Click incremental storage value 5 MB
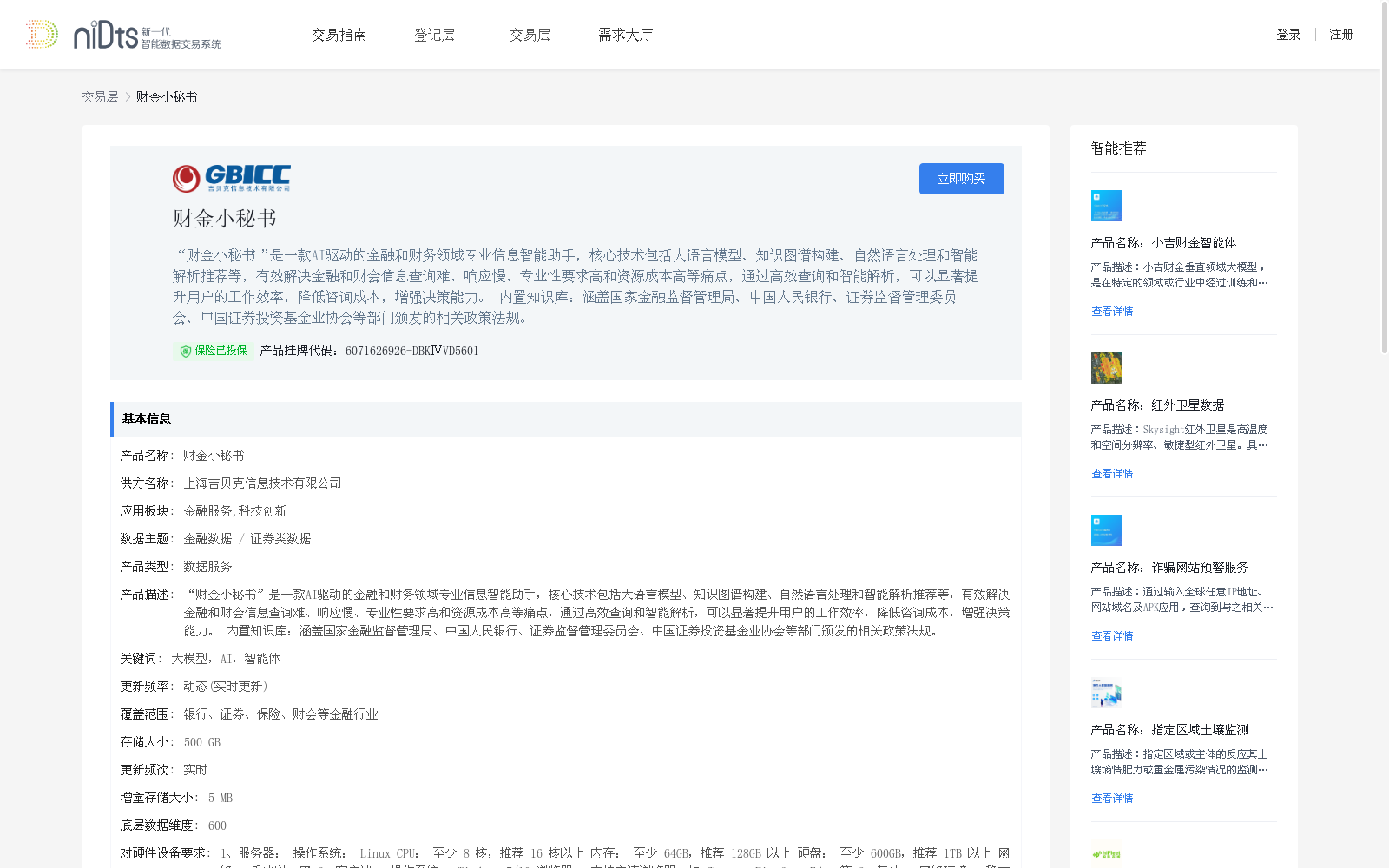The width and height of the screenshot is (1389, 868). [221, 798]
